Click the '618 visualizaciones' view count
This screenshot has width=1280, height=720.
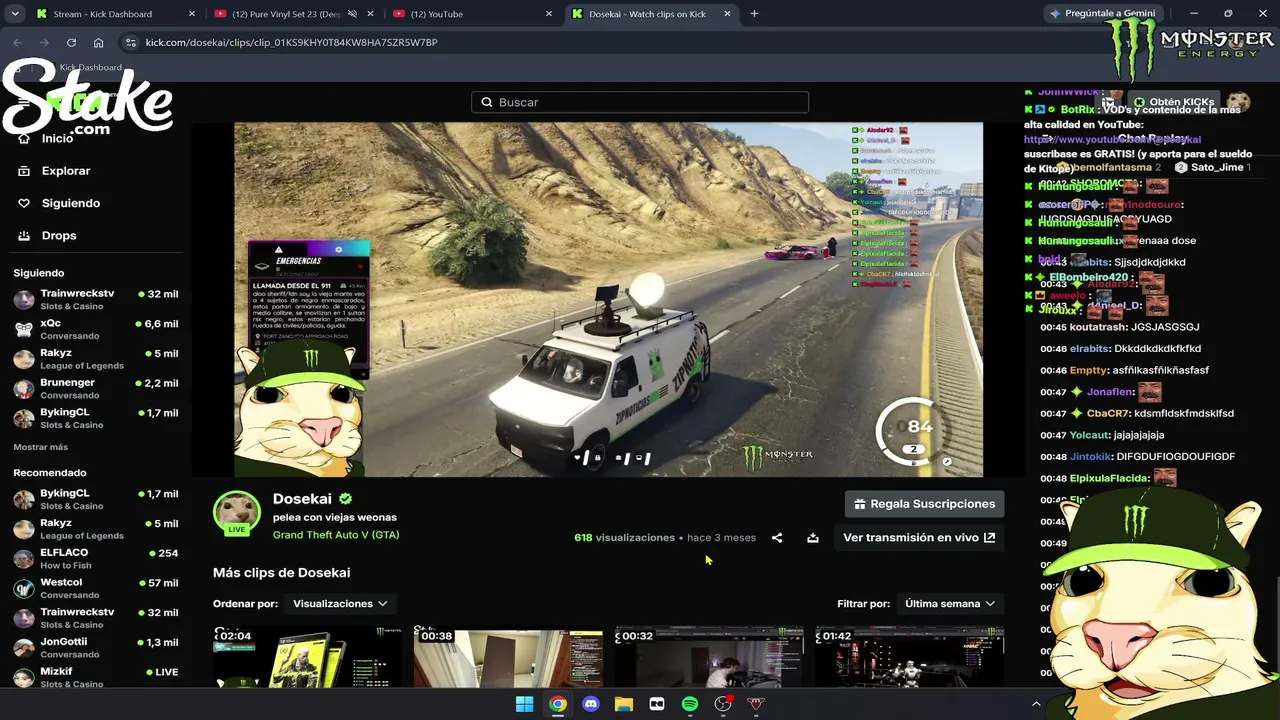click(624, 538)
